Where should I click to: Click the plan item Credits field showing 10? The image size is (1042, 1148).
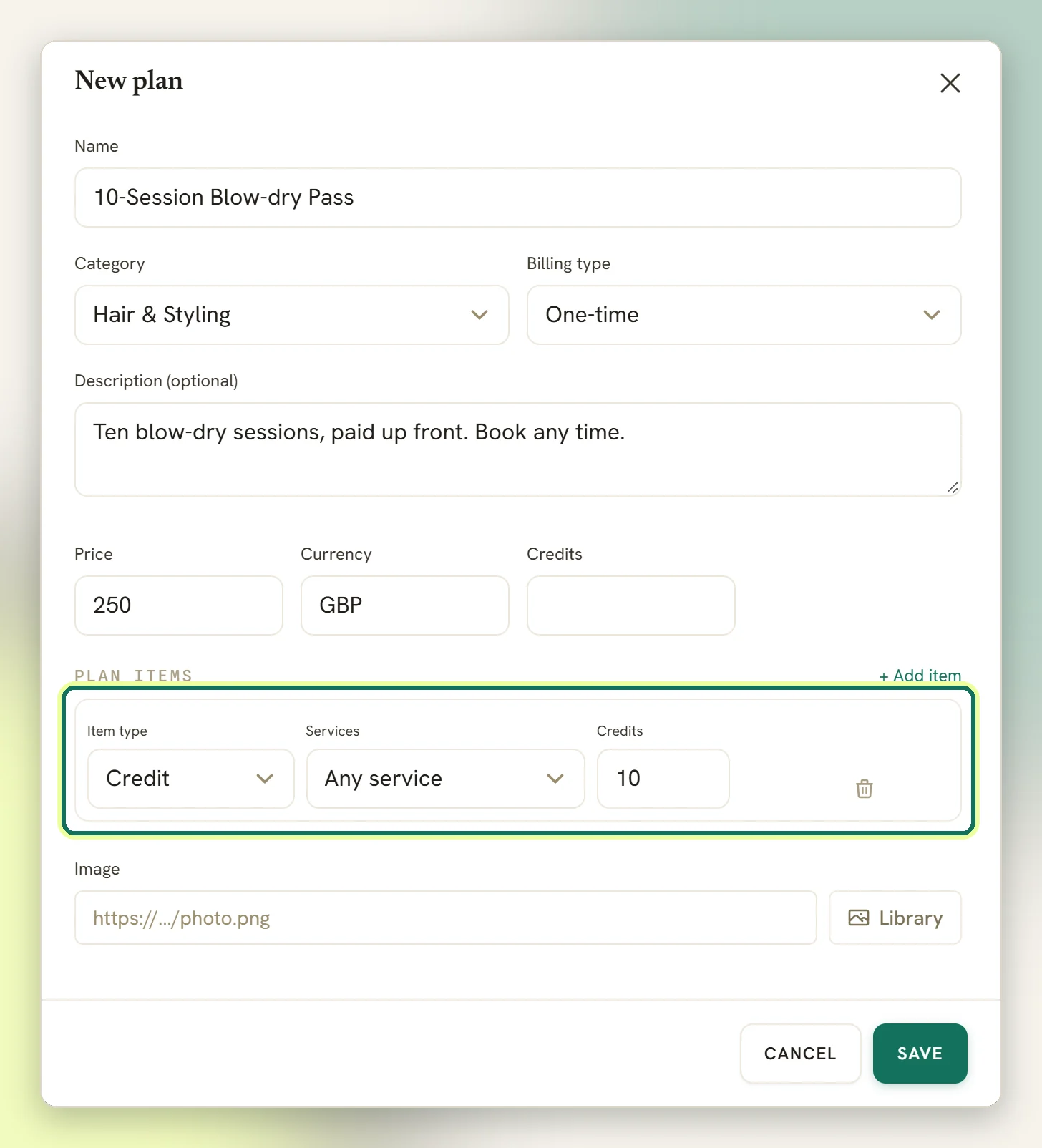663,779
